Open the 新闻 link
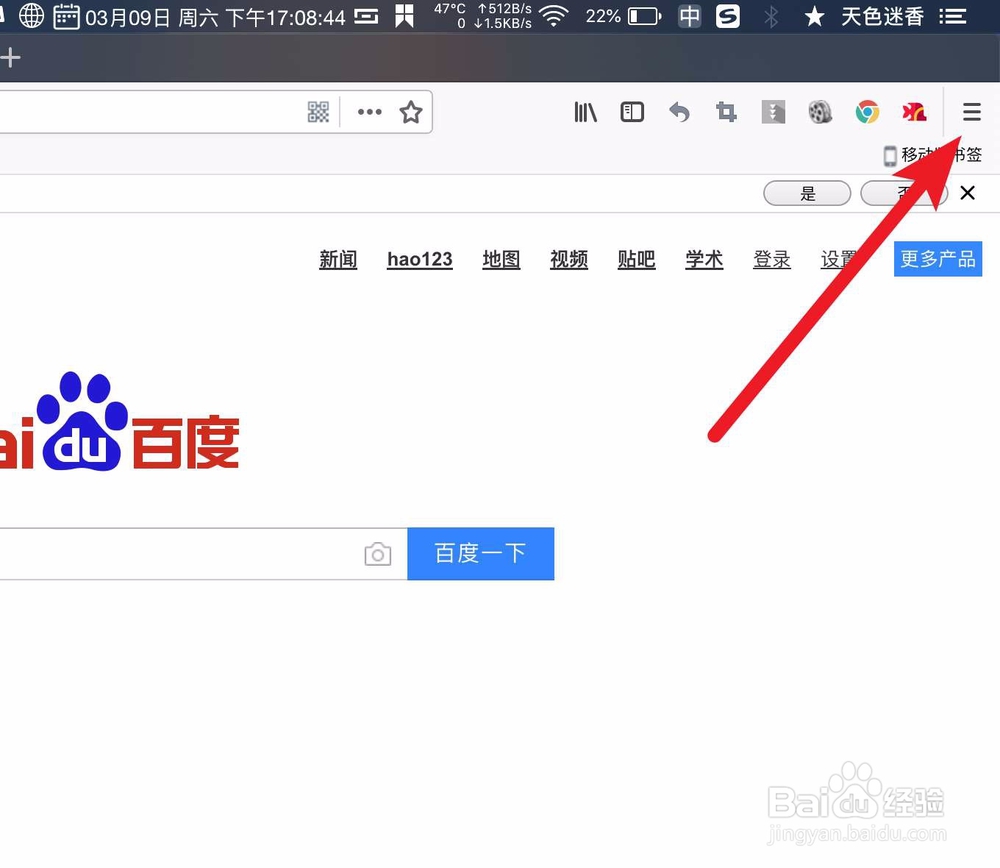 [x=338, y=259]
